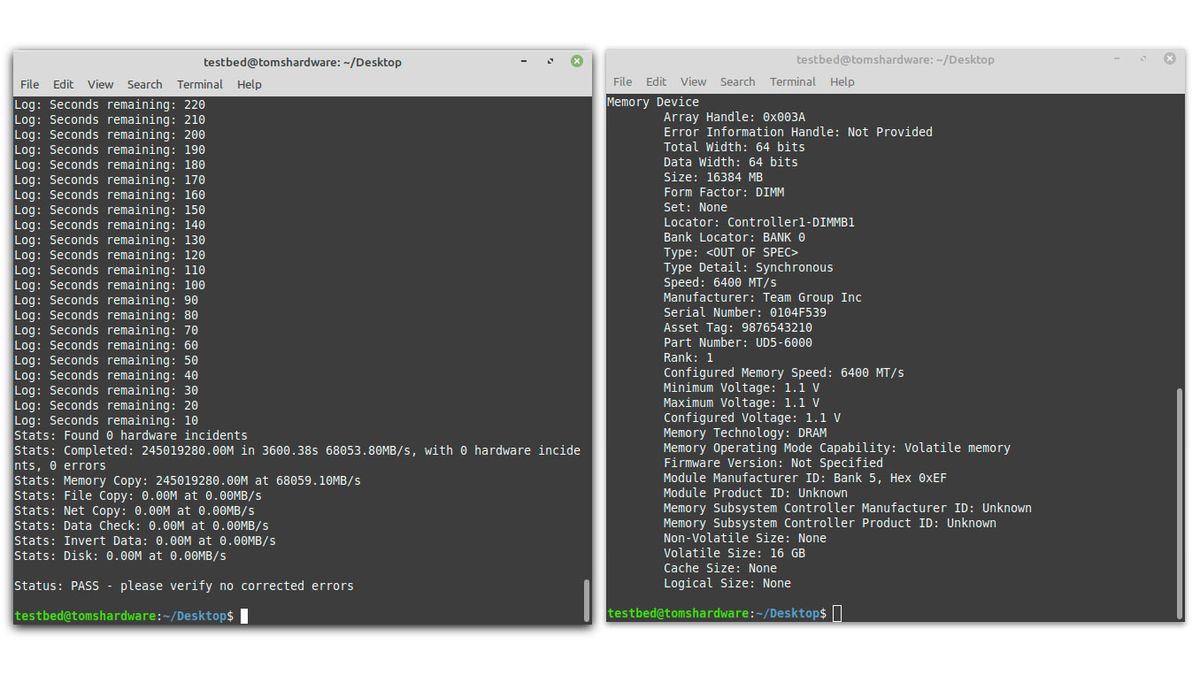
Task: Close the left terminal with green button
Action: pyautogui.click(x=577, y=61)
